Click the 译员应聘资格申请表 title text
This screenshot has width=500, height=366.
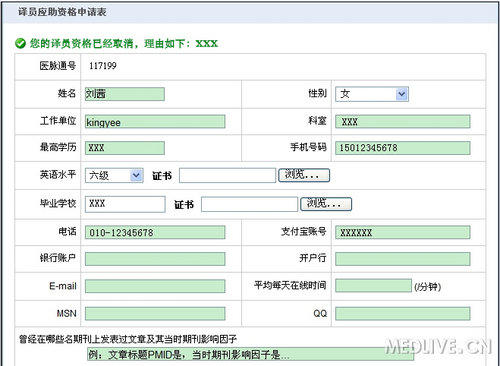(x=62, y=12)
